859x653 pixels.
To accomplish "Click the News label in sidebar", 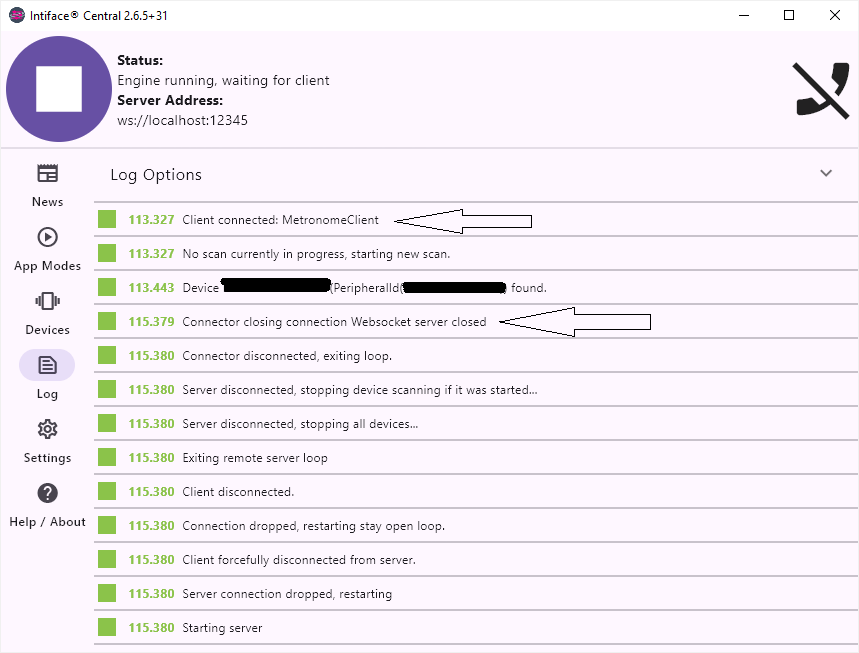I will pos(48,202).
